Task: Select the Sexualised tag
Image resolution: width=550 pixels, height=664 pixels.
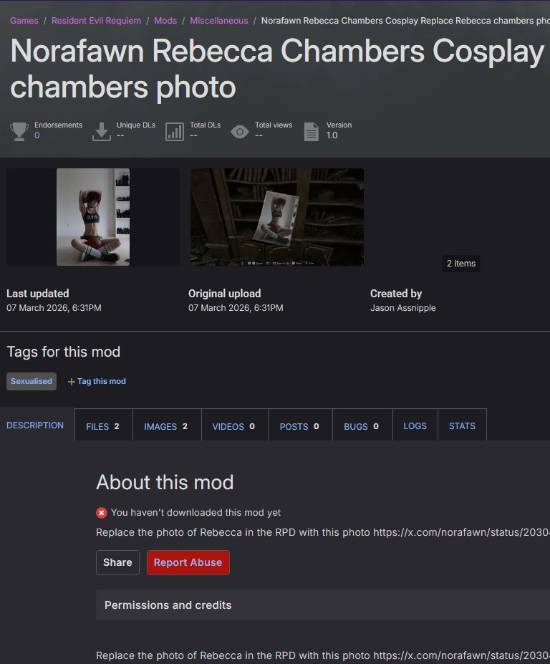Action: tap(31, 381)
